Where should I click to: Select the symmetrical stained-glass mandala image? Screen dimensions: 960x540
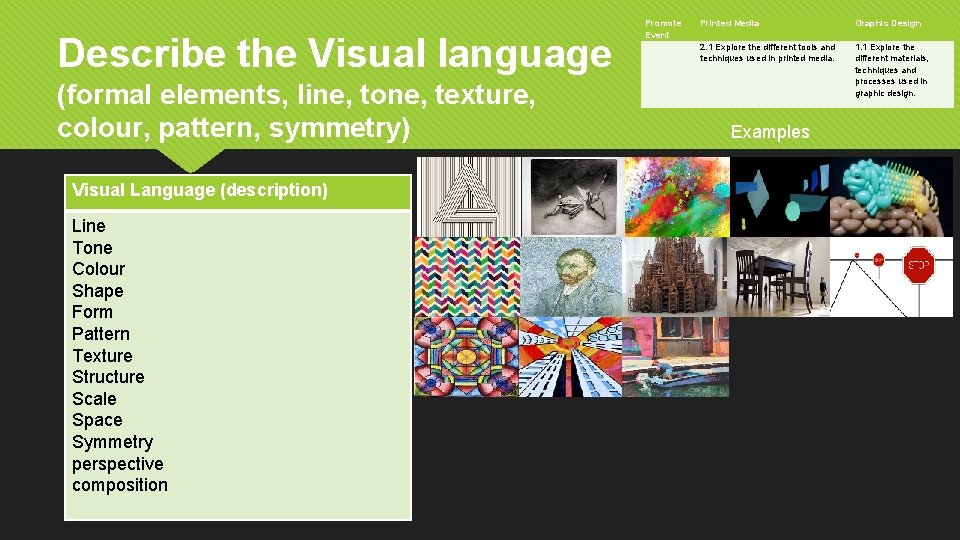(x=467, y=357)
